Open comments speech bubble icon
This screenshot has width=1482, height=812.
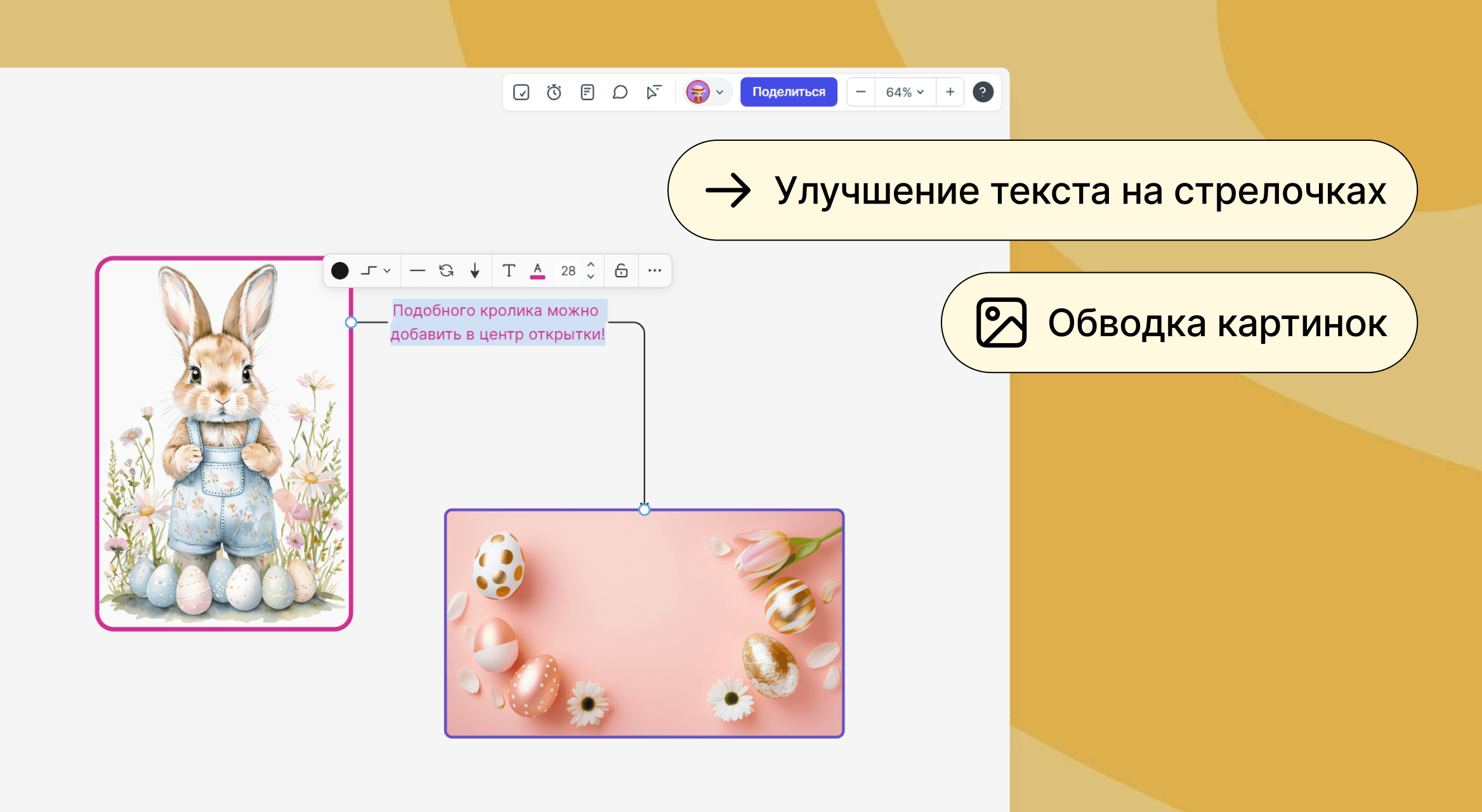620,93
